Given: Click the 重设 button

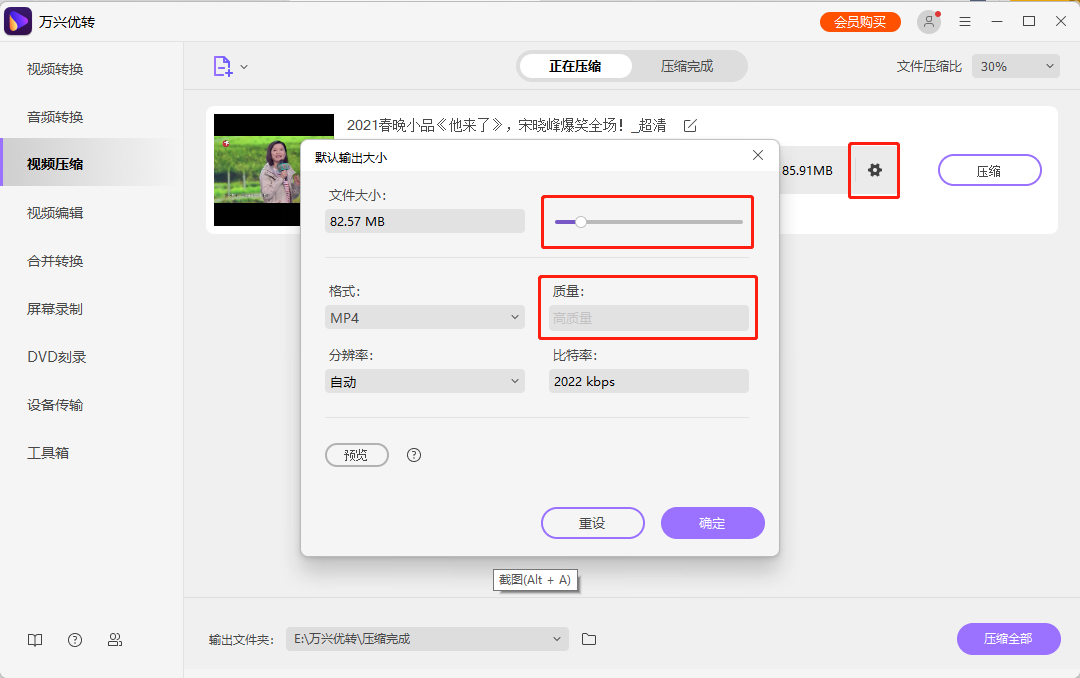Looking at the screenshot, I should [x=592, y=523].
